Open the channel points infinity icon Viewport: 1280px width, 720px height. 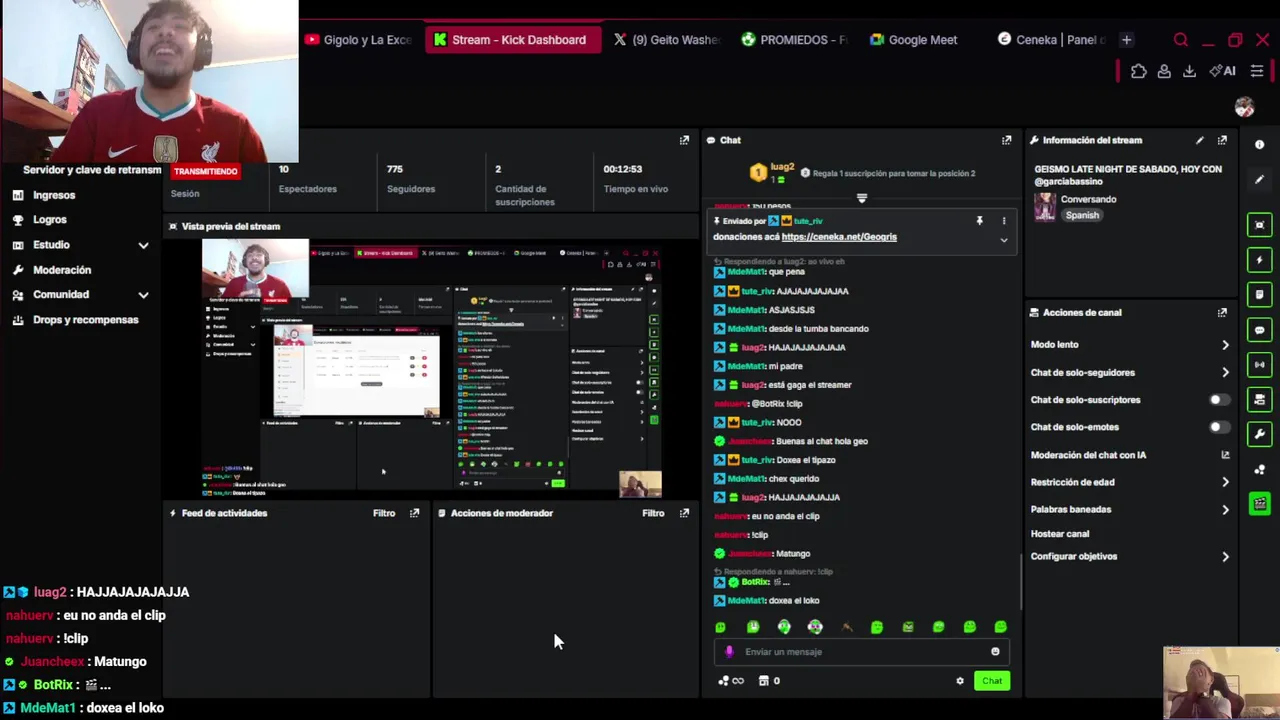click(x=731, y=681)
